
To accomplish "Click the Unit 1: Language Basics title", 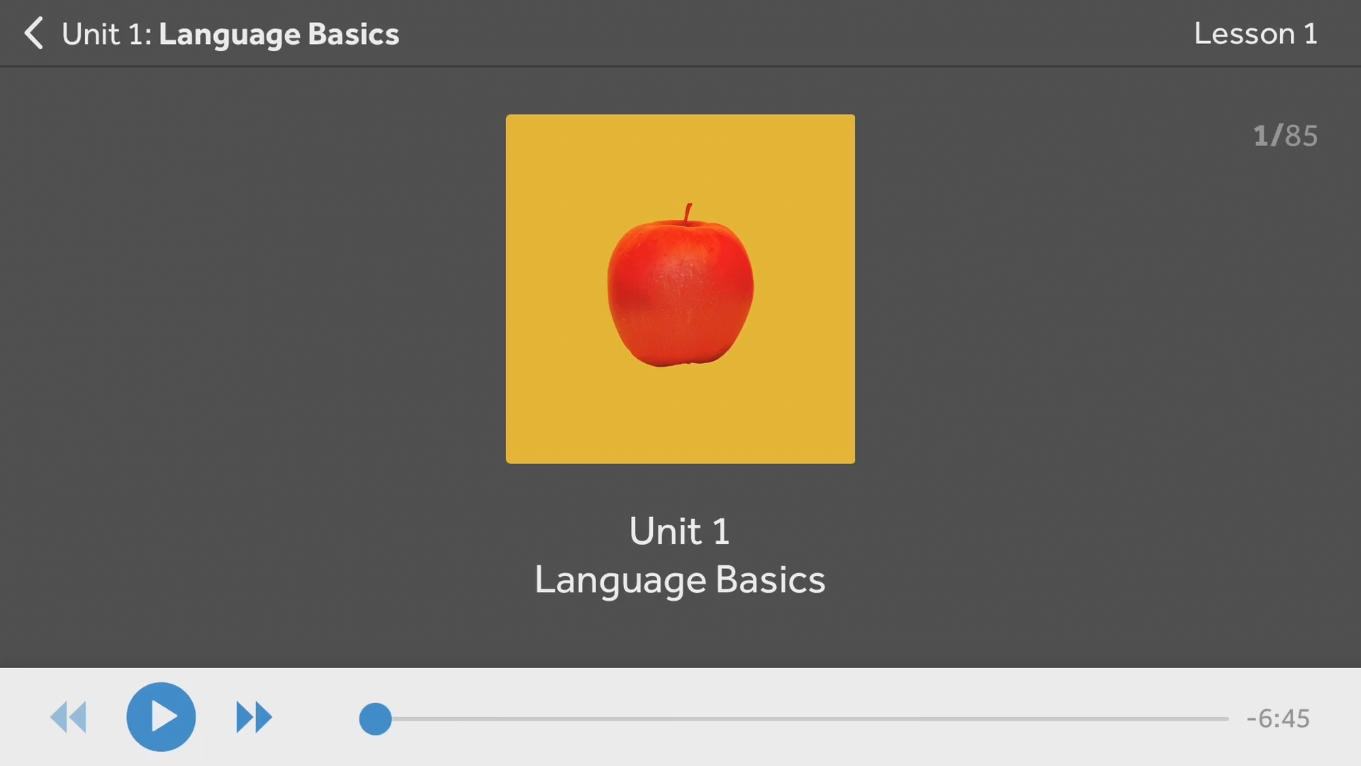I will click(x=229, y=34).
